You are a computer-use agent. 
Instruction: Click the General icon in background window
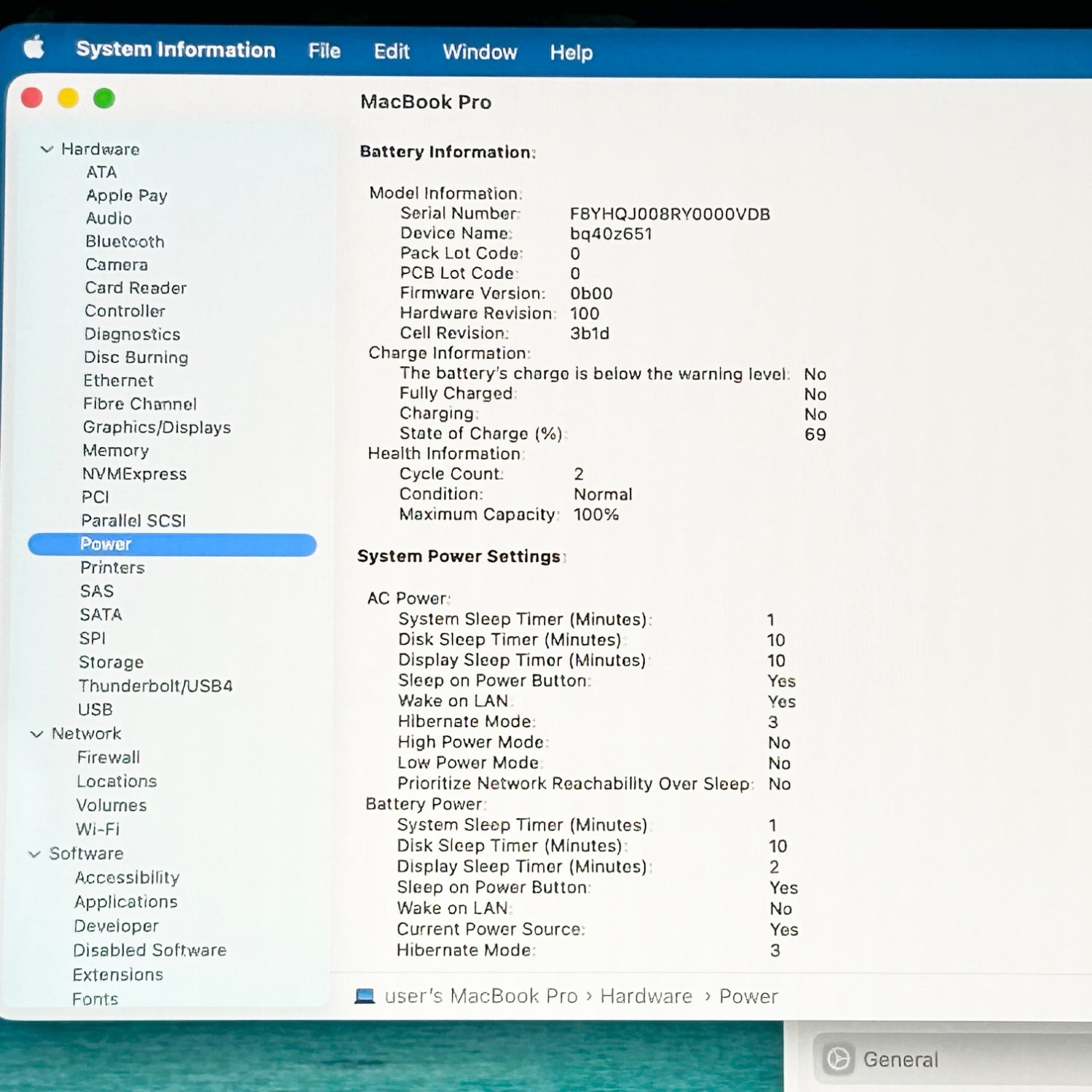tap(837, 1059)
